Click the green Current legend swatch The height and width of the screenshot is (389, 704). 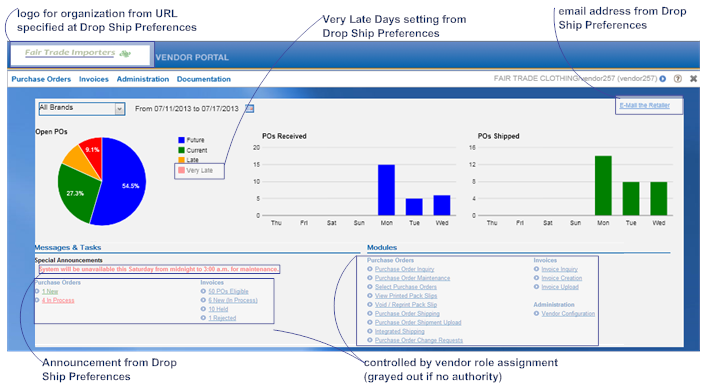click(181, 150)
